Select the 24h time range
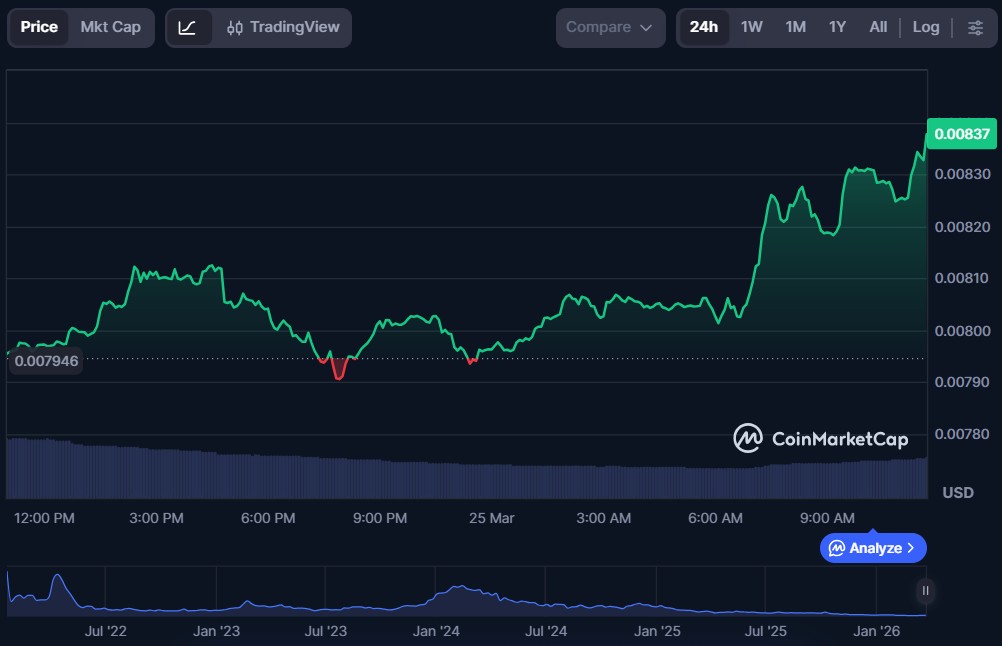 click(703, 27)
